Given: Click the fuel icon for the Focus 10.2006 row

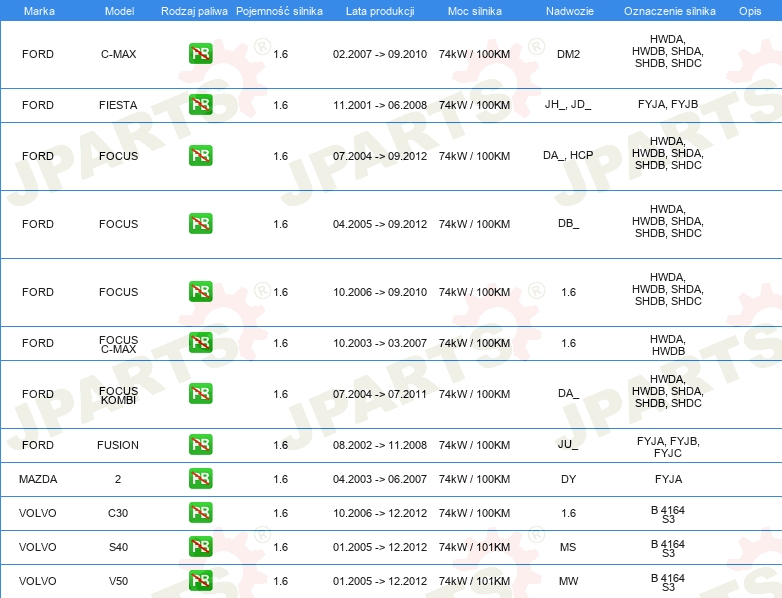Looking at the screenshot, I should coord(200,292).
